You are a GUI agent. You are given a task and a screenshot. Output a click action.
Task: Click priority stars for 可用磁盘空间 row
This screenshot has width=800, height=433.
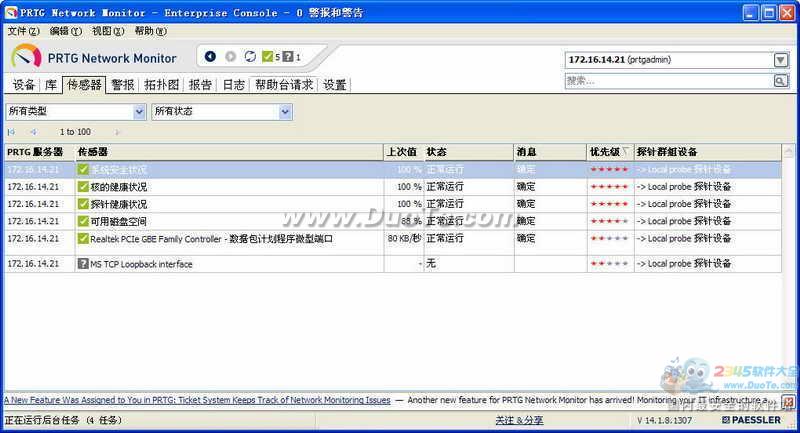[x=609, y=221]
